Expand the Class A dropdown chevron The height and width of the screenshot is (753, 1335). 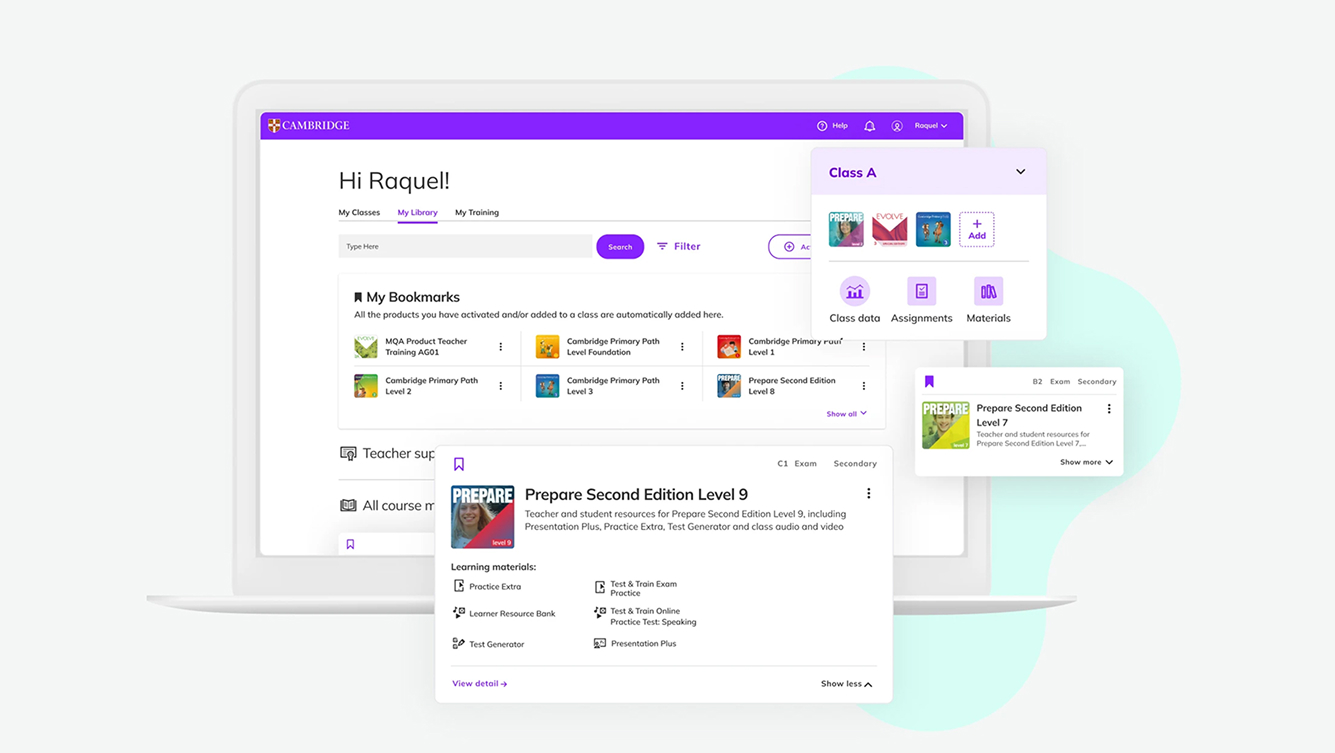point(1020,172)
